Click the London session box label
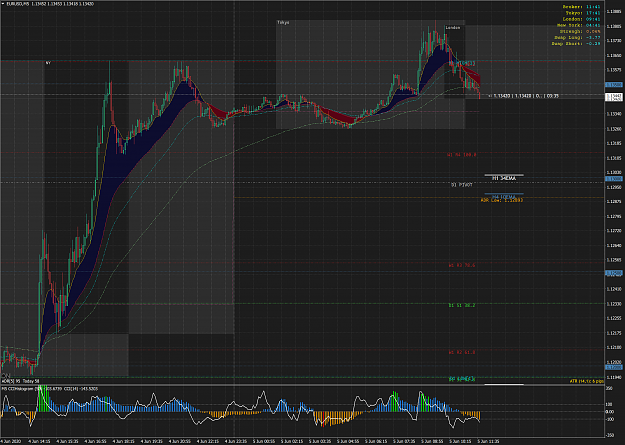This screenshot has width=625, height=445. (x=453, y=28)
